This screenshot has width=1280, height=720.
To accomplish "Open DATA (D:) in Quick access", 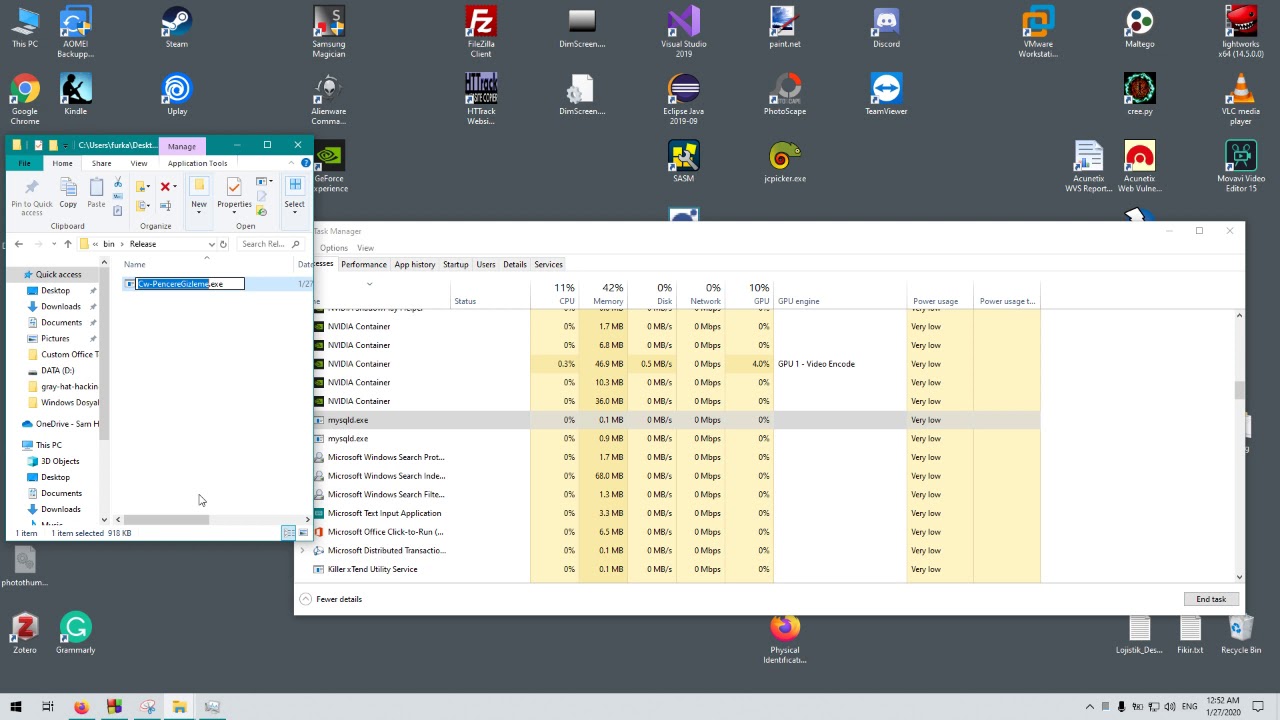I will click(x=57, y=370).
